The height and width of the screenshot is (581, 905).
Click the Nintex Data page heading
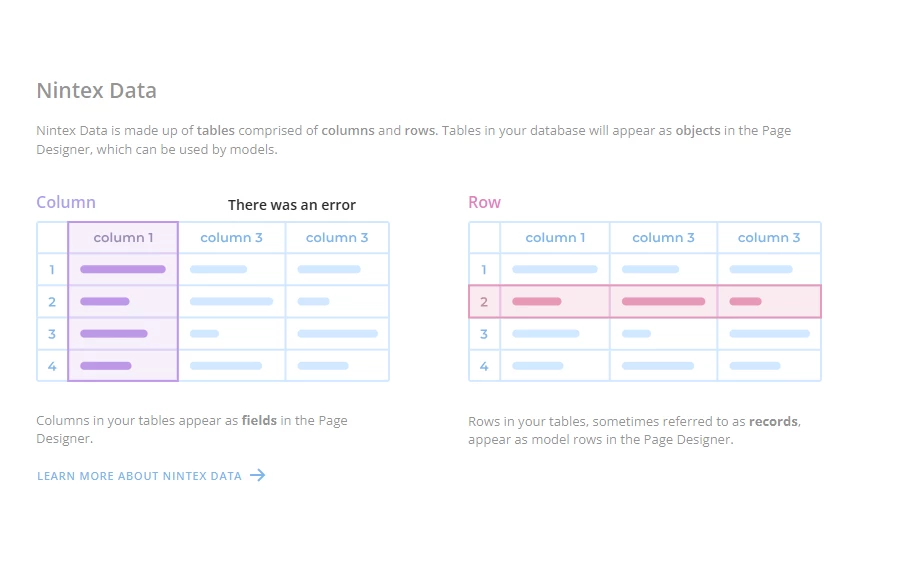(96, 91)
